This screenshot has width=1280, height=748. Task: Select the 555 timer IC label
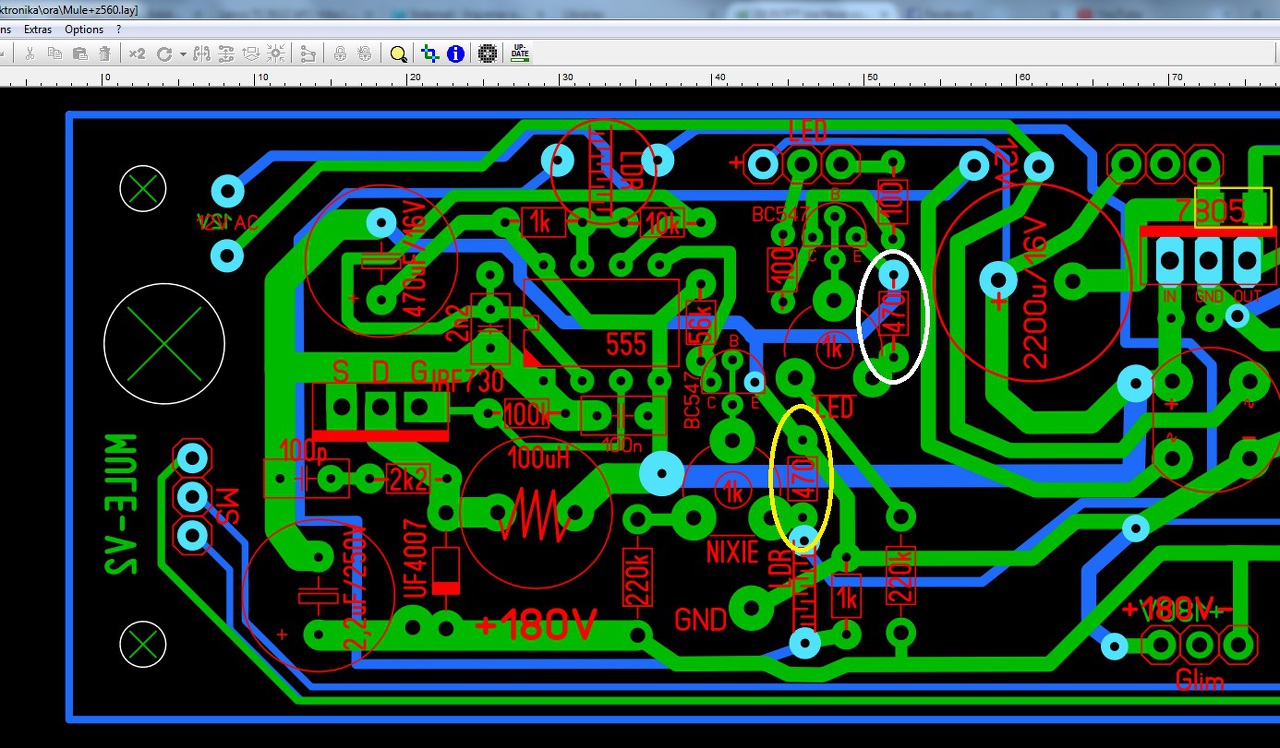click(626, 345)
